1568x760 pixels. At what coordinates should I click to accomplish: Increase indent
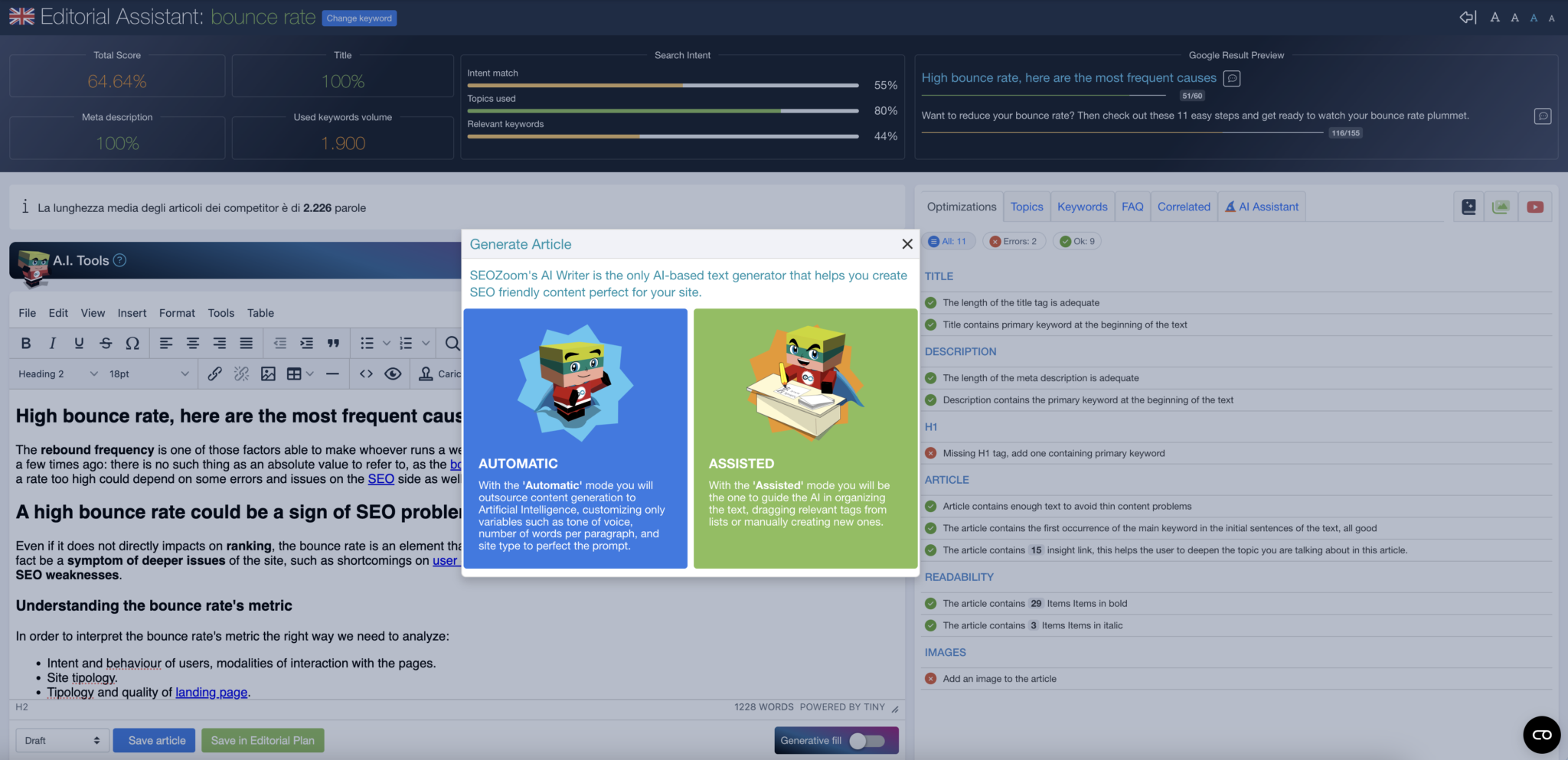[306, 343]
